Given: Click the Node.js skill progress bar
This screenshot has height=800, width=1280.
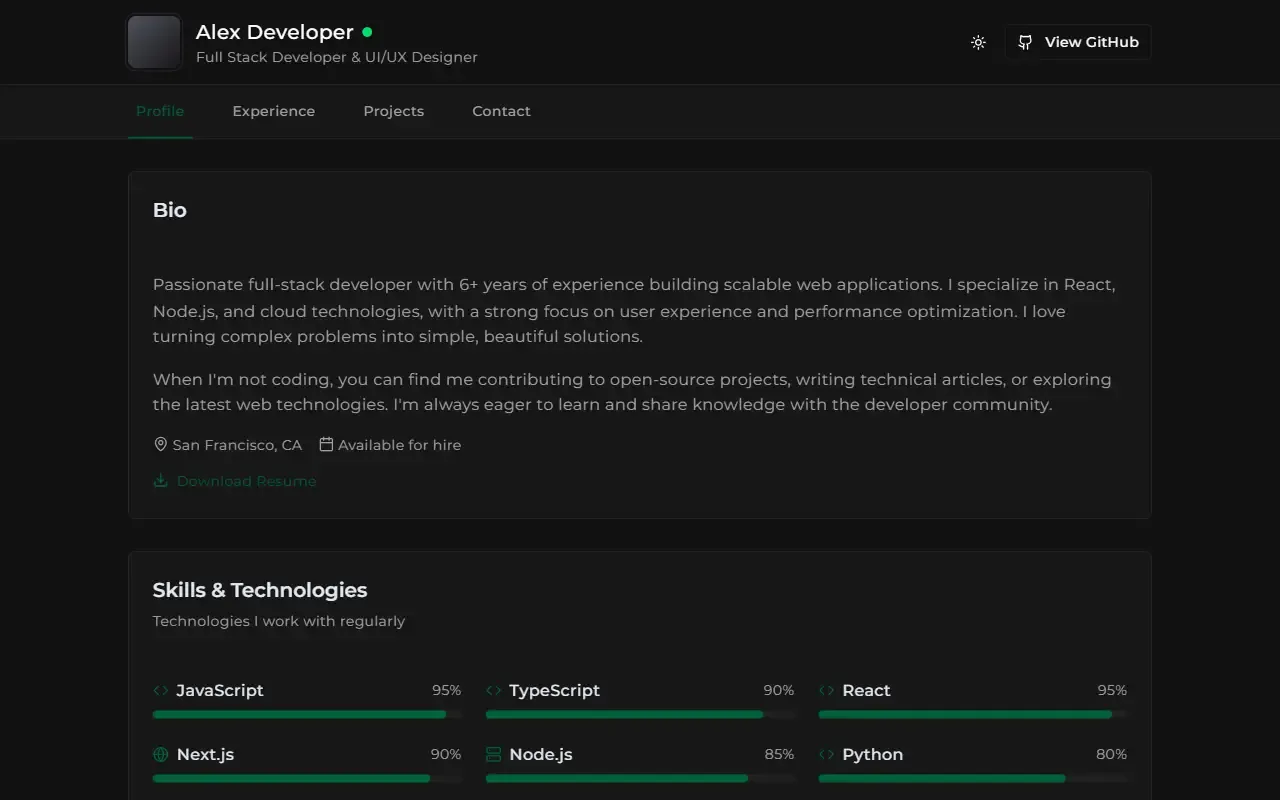Looking at the screenshot, I should tap(640, 778).
